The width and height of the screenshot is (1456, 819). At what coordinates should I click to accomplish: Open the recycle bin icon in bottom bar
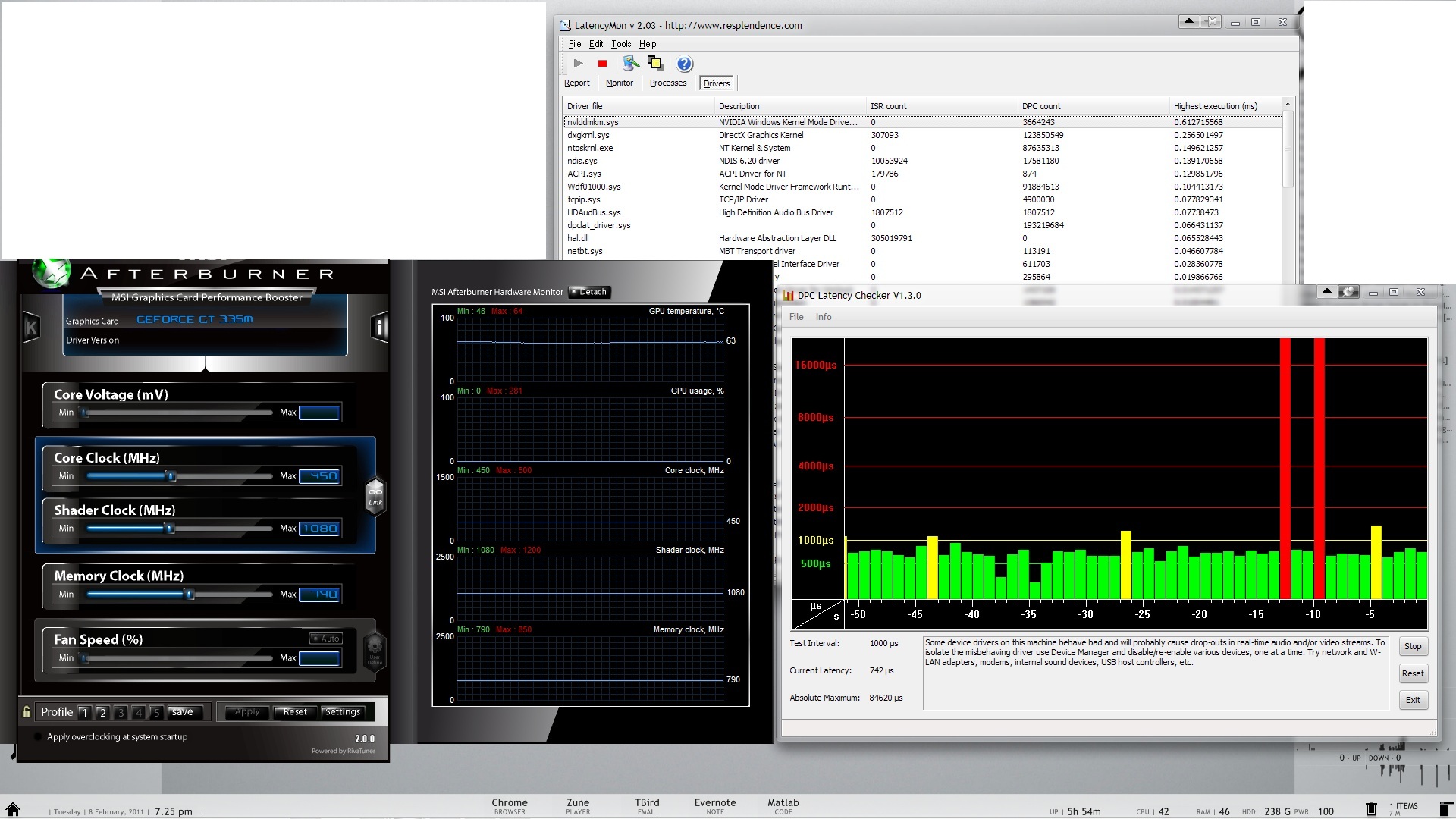1371,809
